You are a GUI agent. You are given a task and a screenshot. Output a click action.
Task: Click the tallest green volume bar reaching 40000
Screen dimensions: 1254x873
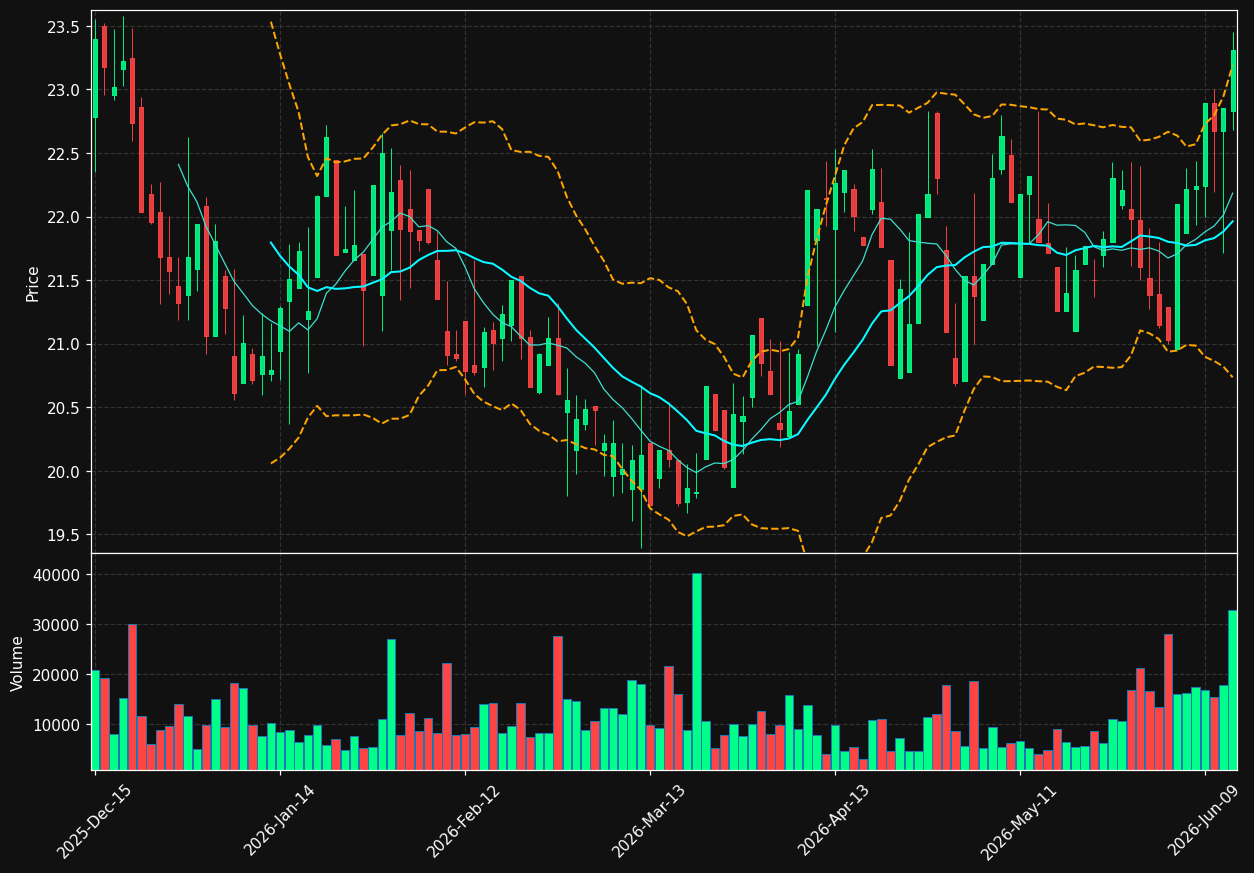coord(697,671)
